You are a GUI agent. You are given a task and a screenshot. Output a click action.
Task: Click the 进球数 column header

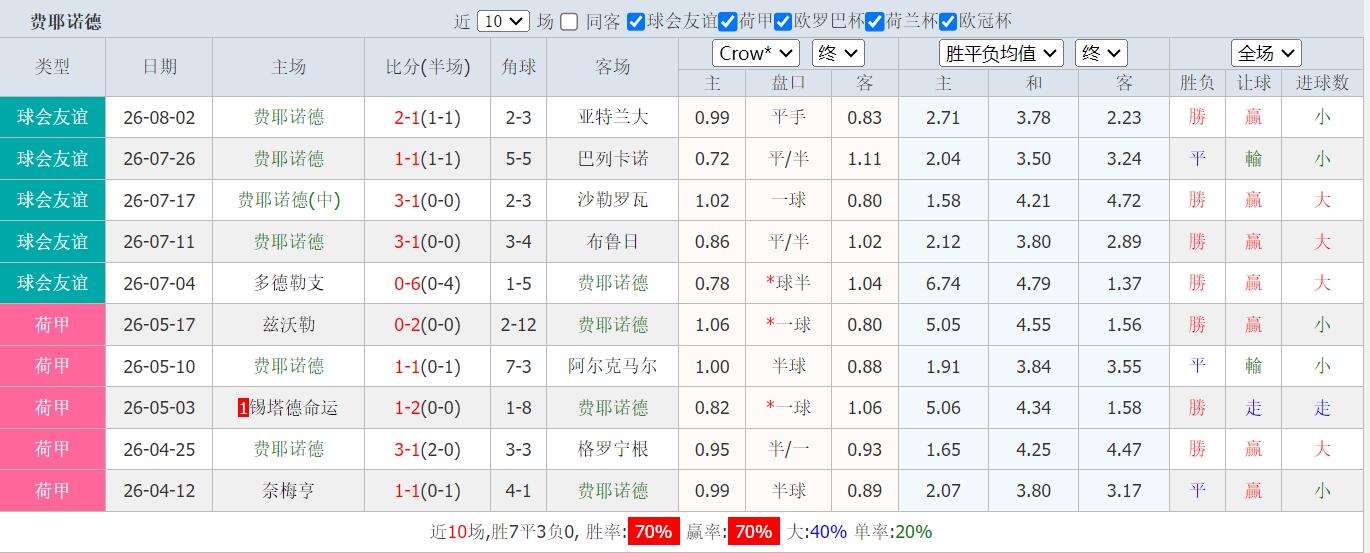[1323, 84]
